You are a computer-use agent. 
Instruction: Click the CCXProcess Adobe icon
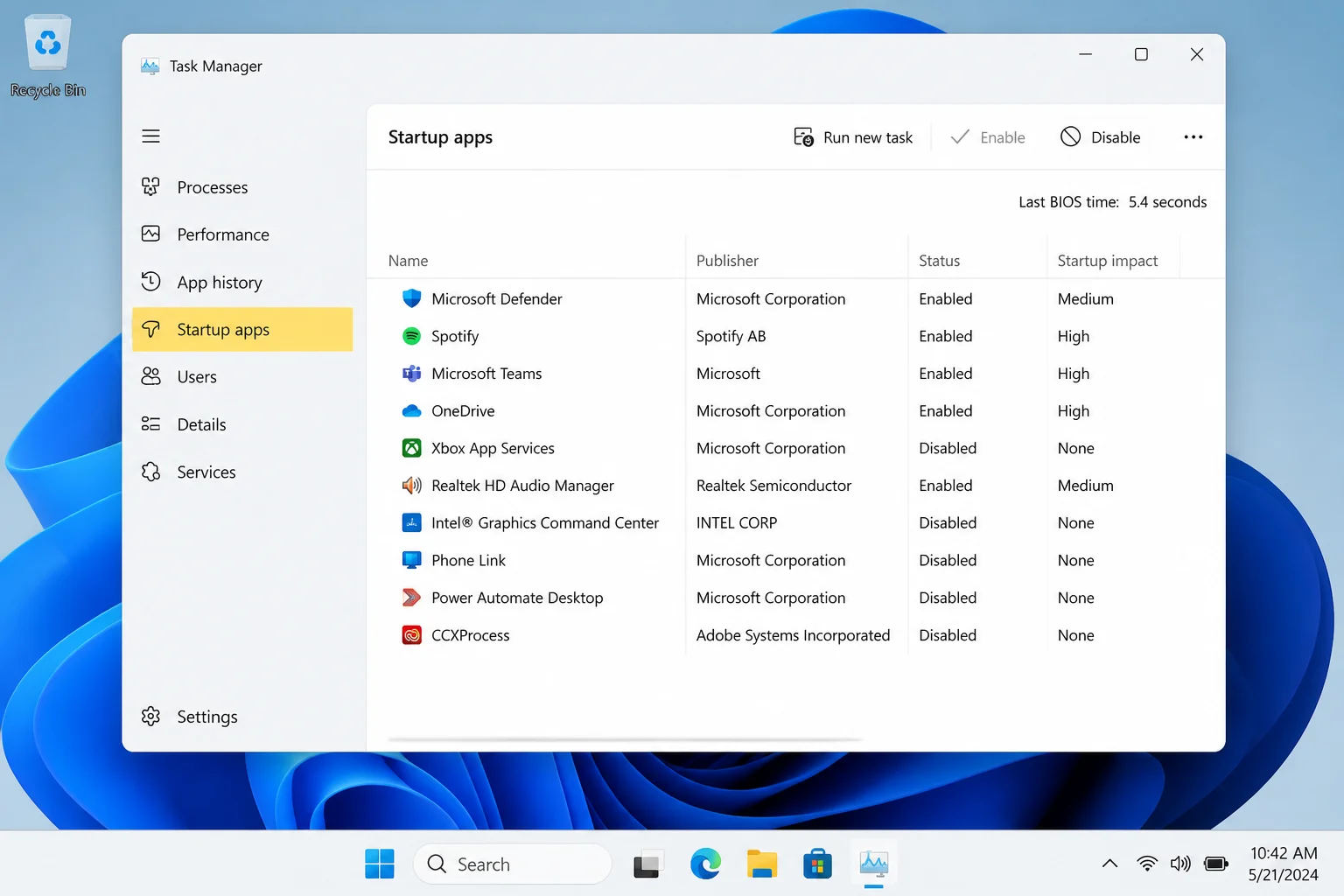point(411,635)
